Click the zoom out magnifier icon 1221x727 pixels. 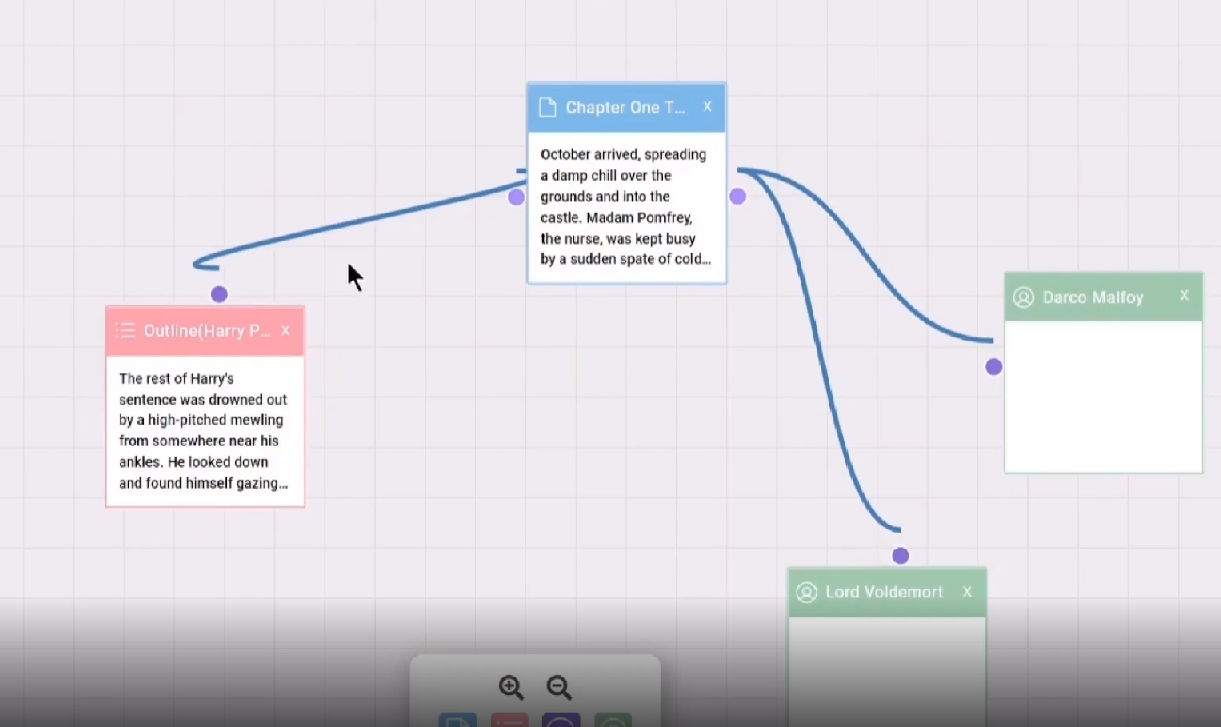point(559,688)
